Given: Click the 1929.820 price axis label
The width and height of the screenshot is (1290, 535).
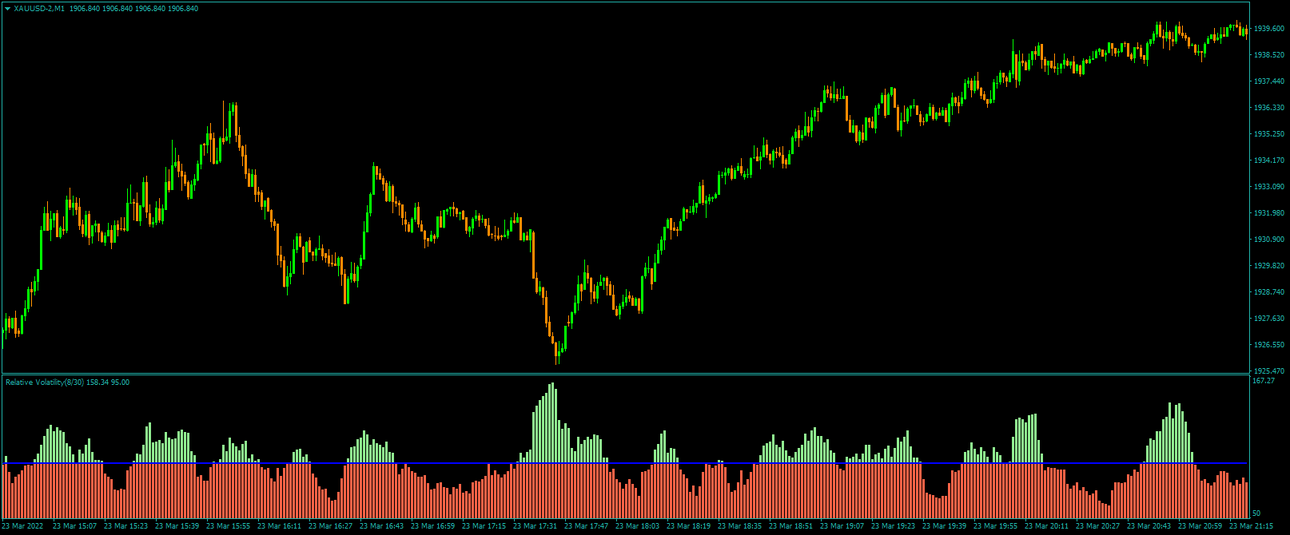Looking at the screenshot, I should 1269,266.
